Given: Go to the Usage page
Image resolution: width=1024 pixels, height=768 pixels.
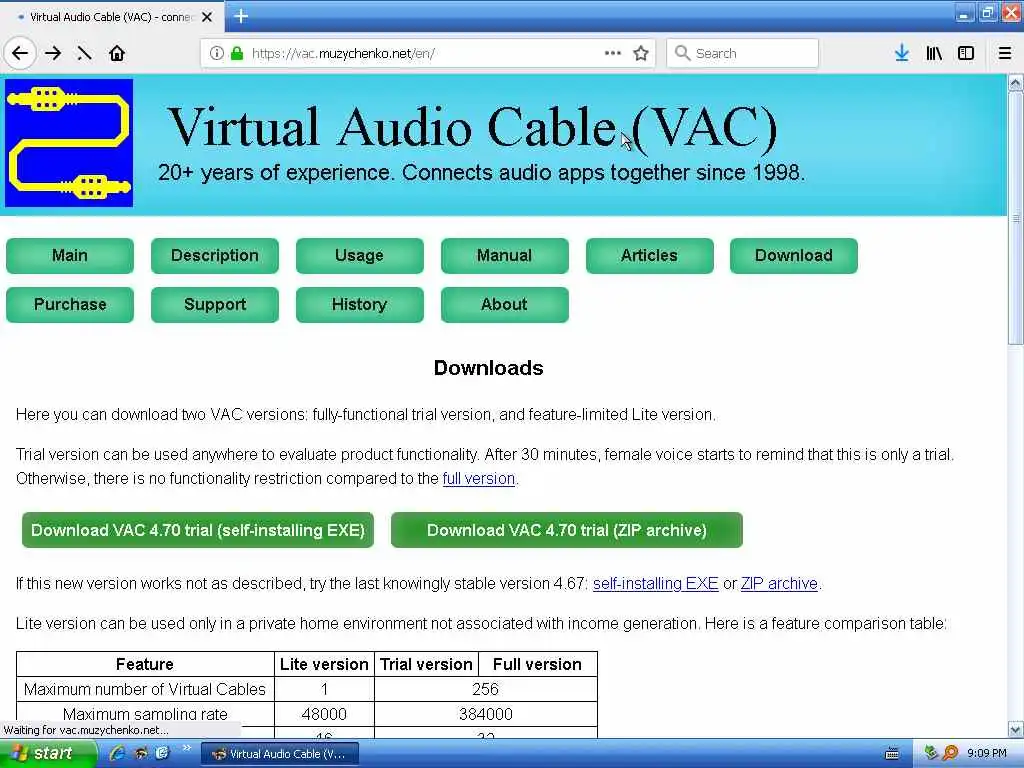Looking at the screenshot, I should point(359,255).
